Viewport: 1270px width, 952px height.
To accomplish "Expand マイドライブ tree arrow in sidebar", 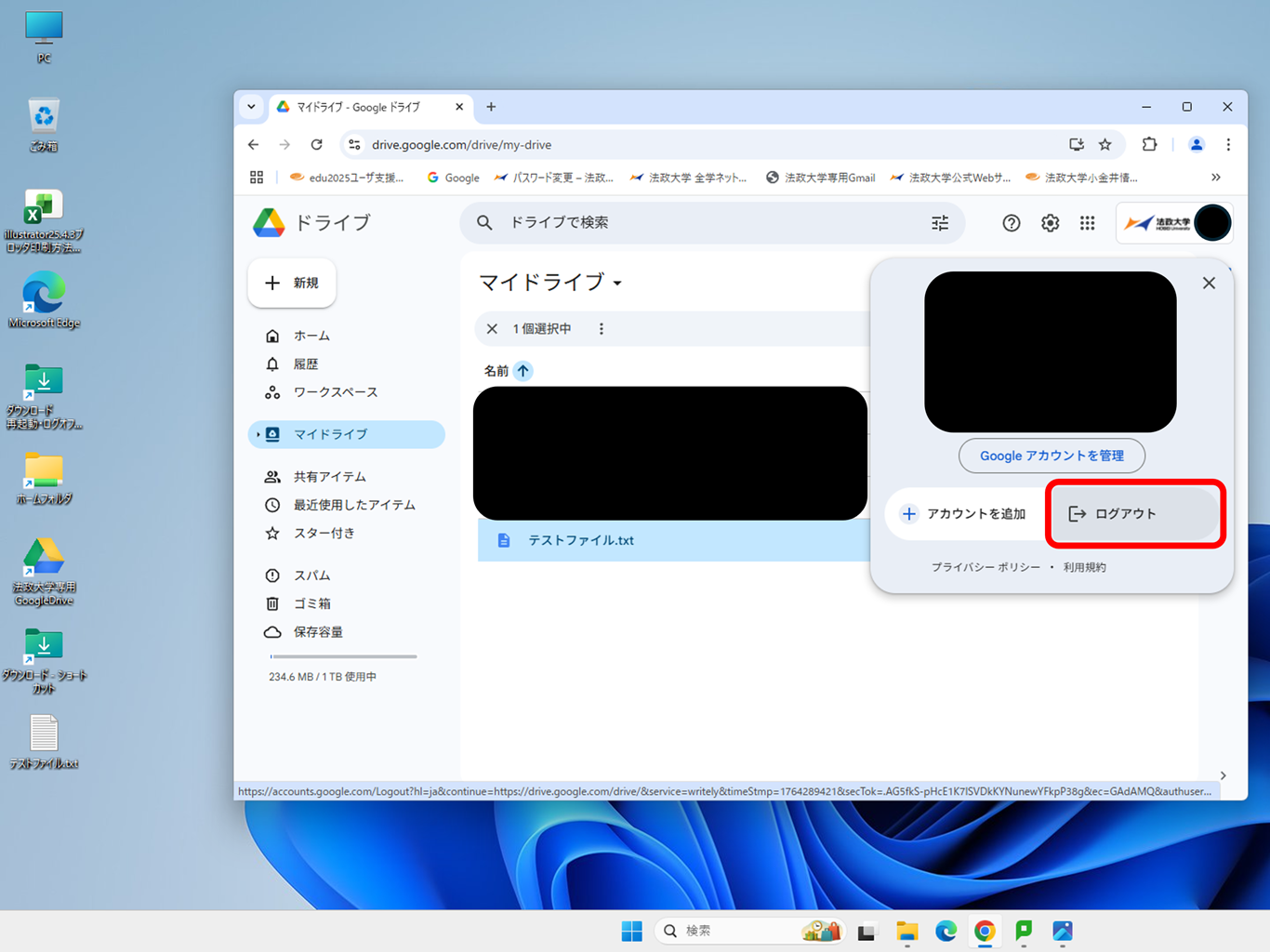I will click(x=258, y=434).
